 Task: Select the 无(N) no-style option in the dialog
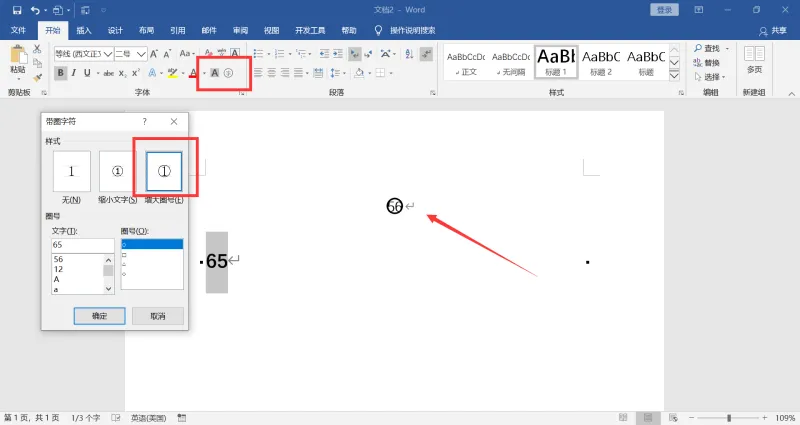point(71,171)
